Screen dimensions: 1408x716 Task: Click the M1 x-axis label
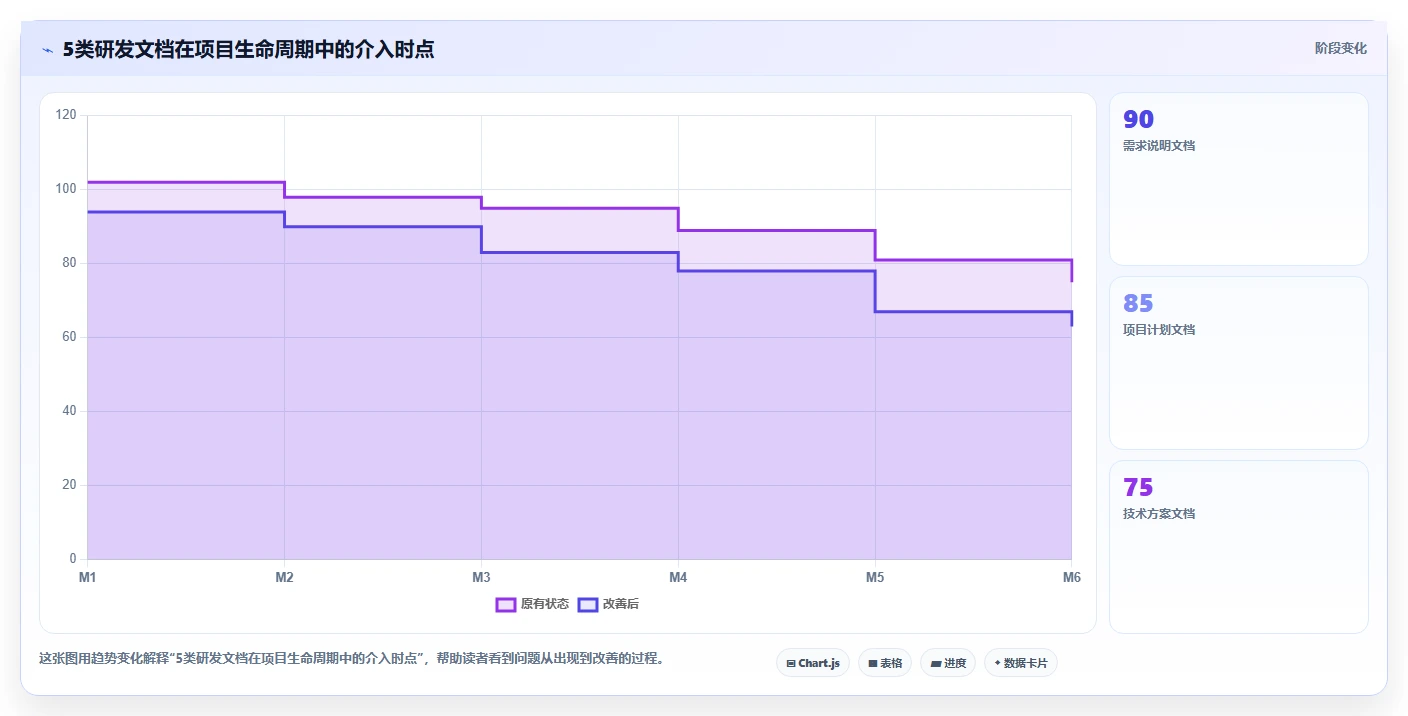[87, 577]
